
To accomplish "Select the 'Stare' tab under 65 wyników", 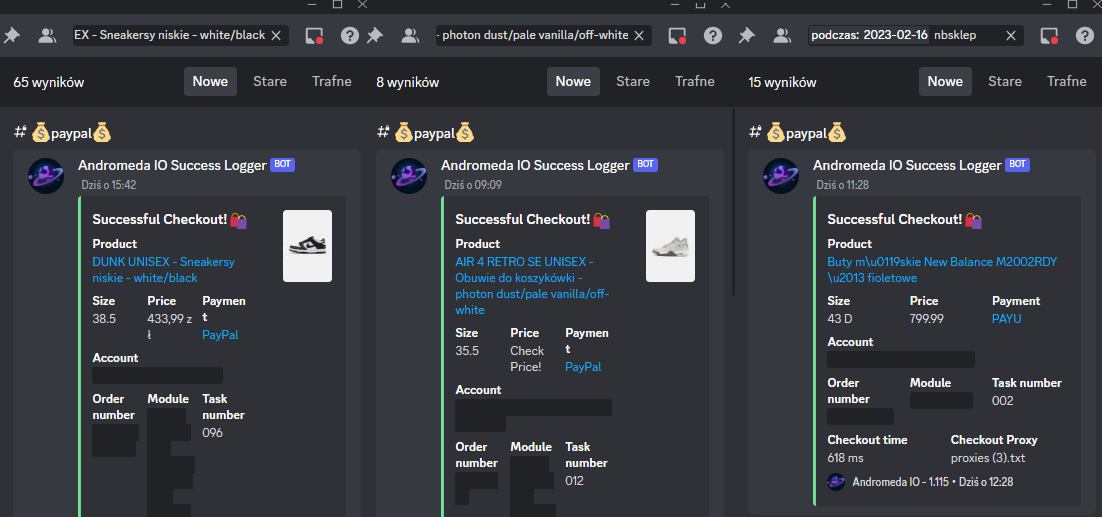I will (x=270, y=81).
